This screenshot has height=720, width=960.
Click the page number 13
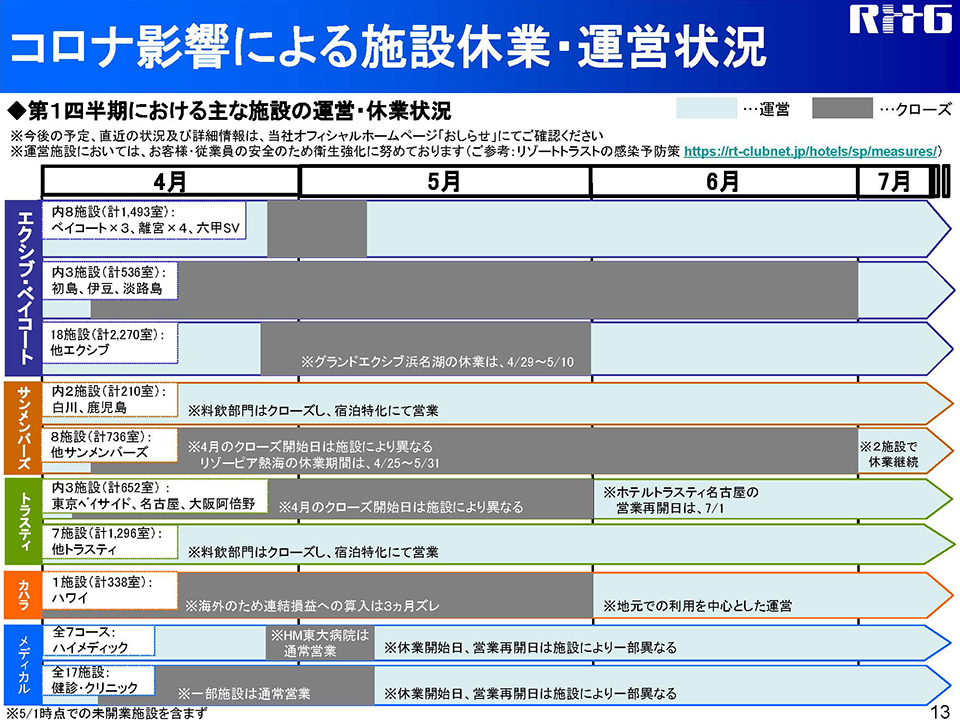point(939,712)
